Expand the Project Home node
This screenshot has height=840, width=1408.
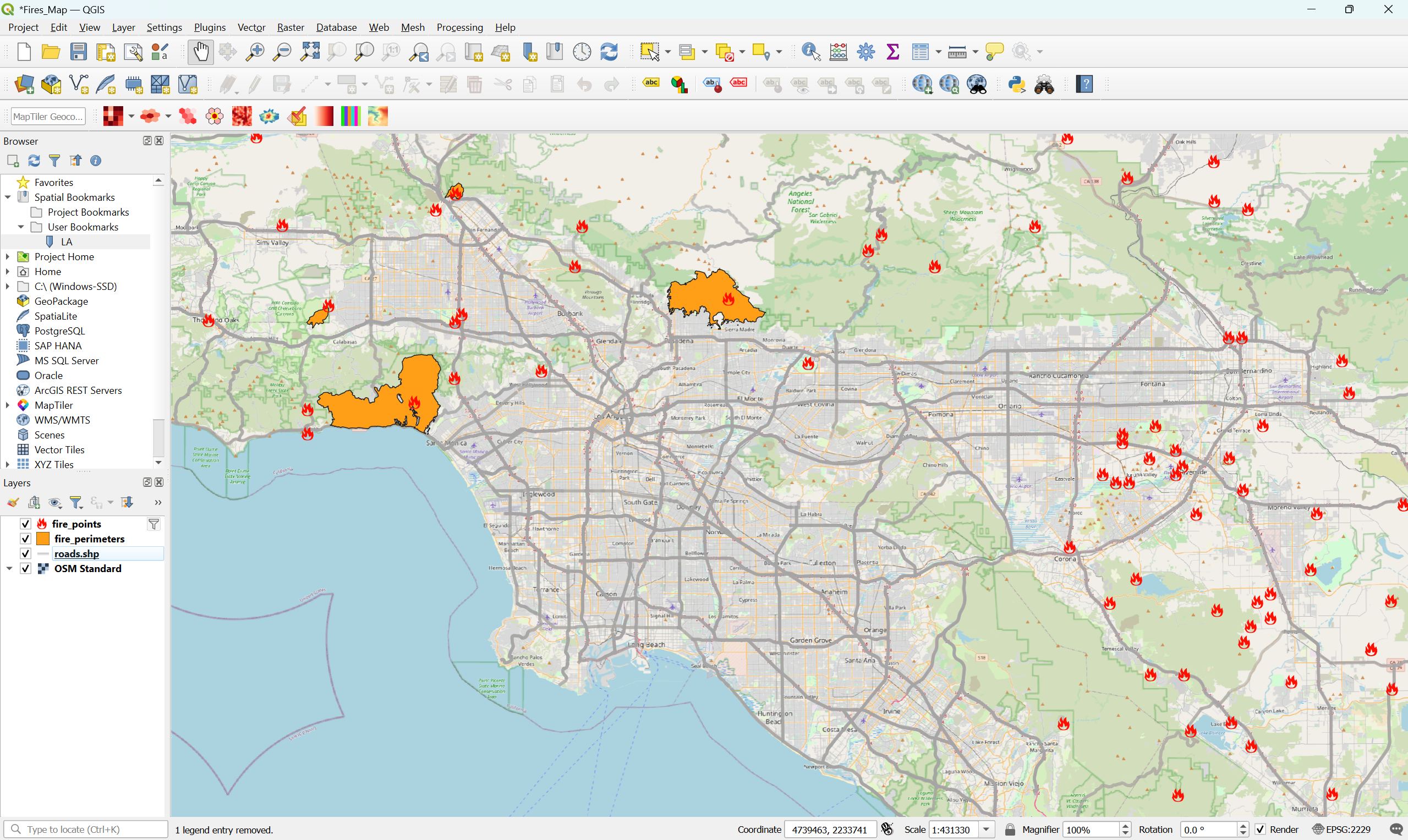tap(8, 256)
